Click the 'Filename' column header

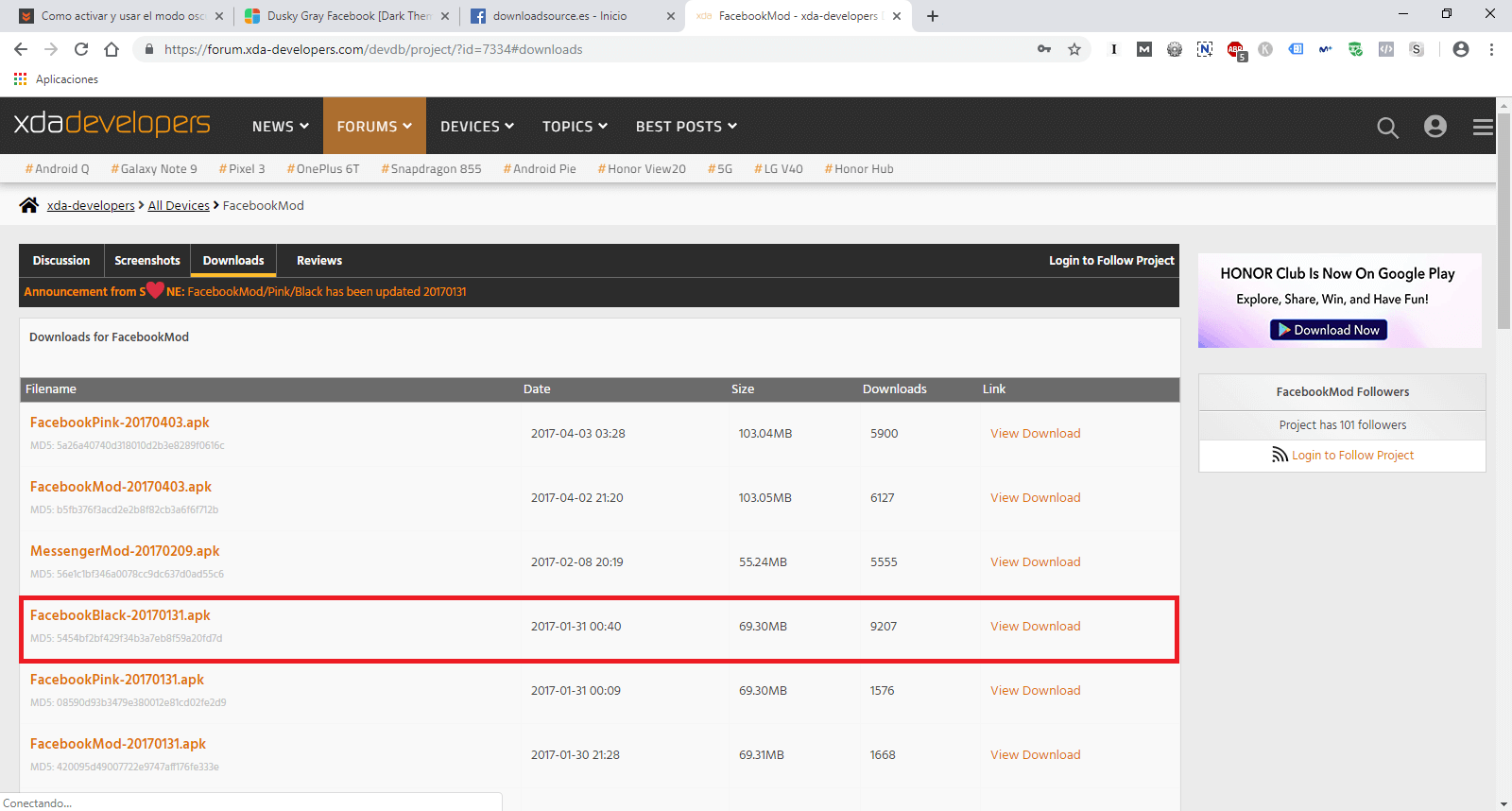pyautogui.click(x=51, y=388)
